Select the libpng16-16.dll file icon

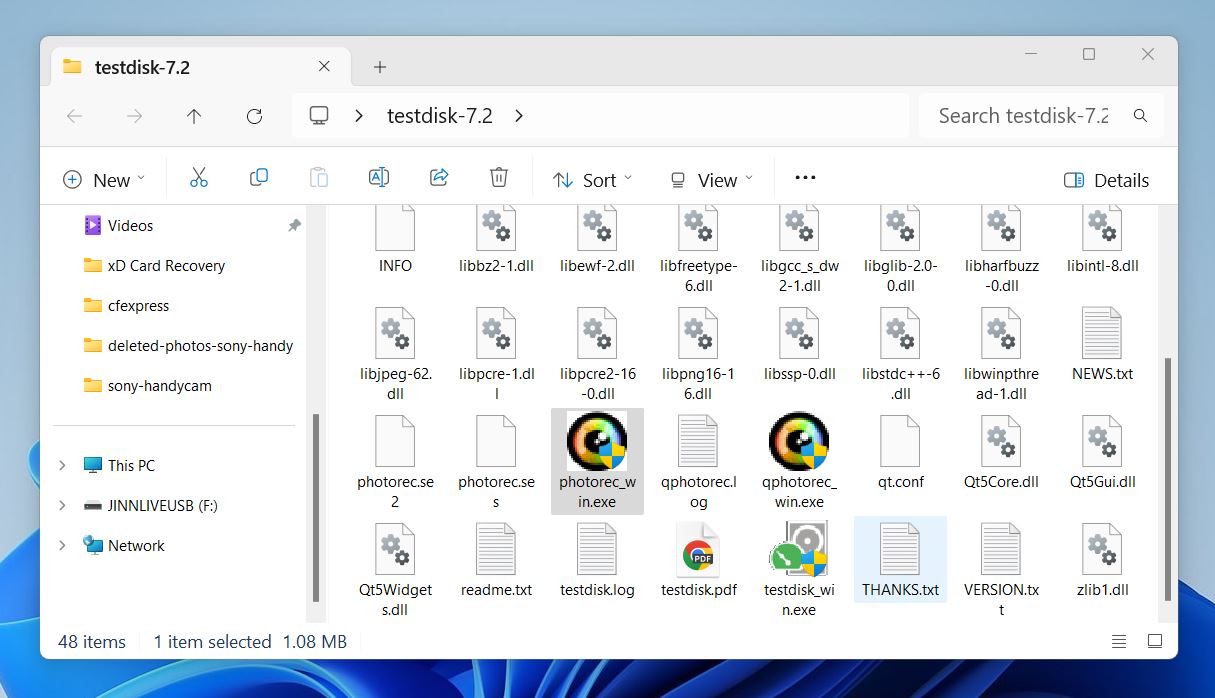click(x=698, y=333)
